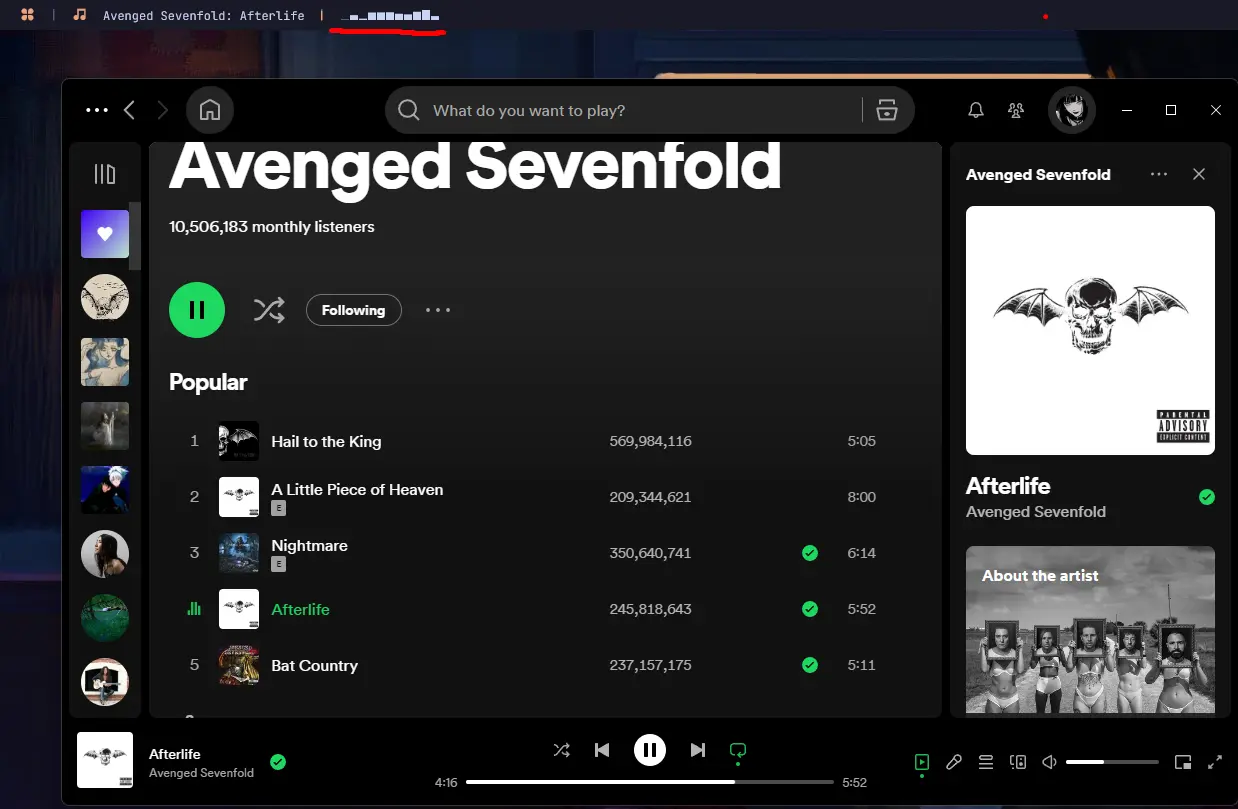Open the play queue
Viewport: 1238px width, 809px height.
click(x=986, y=763)
